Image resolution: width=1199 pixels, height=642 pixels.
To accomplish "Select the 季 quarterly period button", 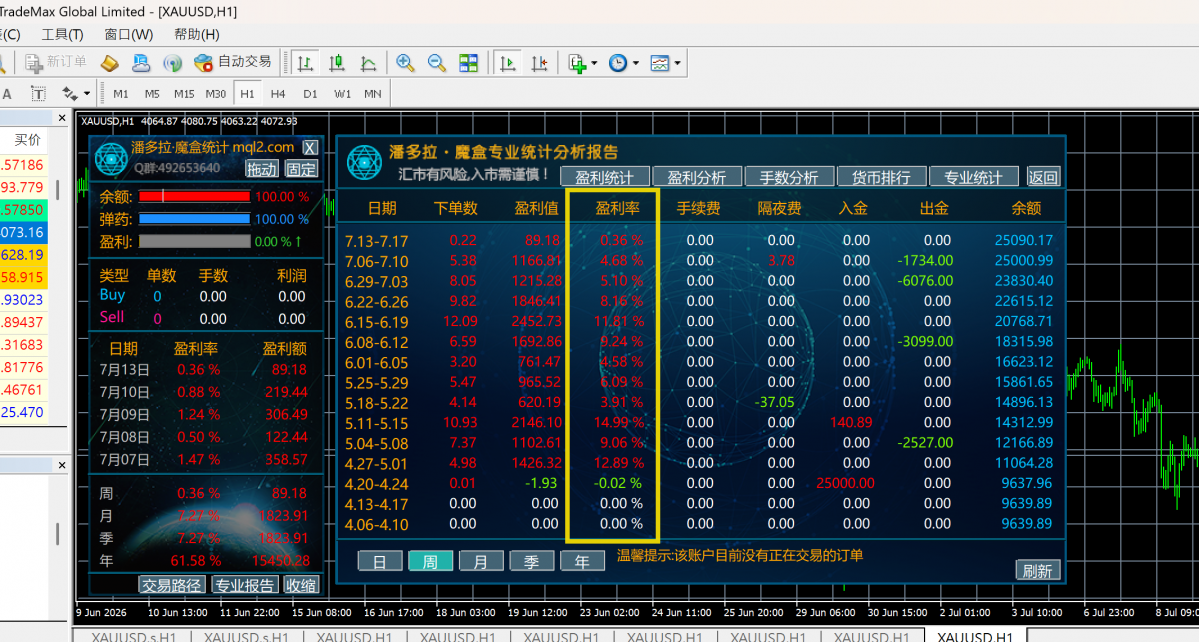I will point(531,562).
